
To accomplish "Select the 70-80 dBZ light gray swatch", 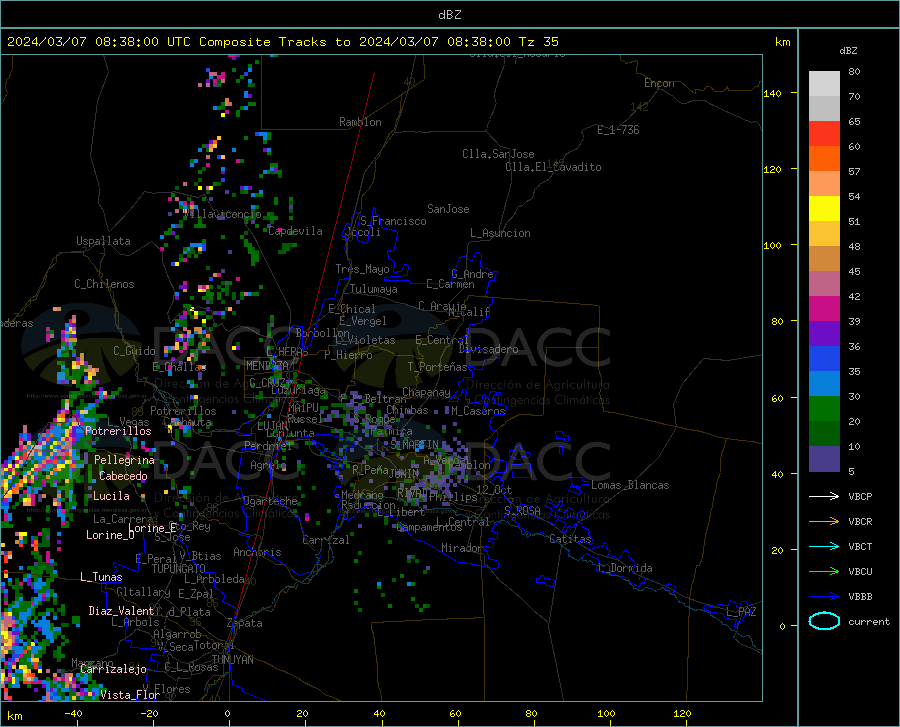I will pos(824,84).
